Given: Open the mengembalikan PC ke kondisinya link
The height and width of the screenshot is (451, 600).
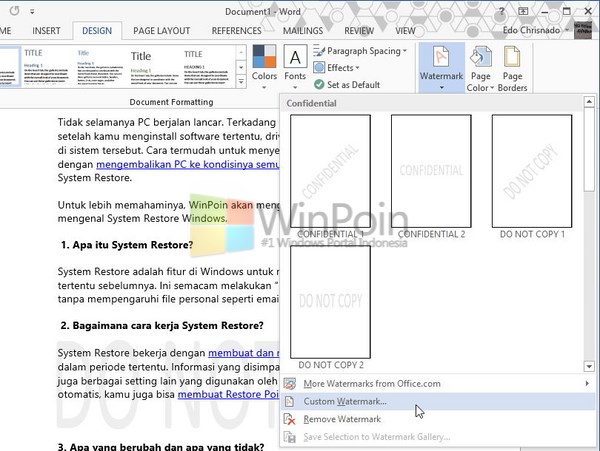Looking at the screenshot, I should (x=188, y=164).
